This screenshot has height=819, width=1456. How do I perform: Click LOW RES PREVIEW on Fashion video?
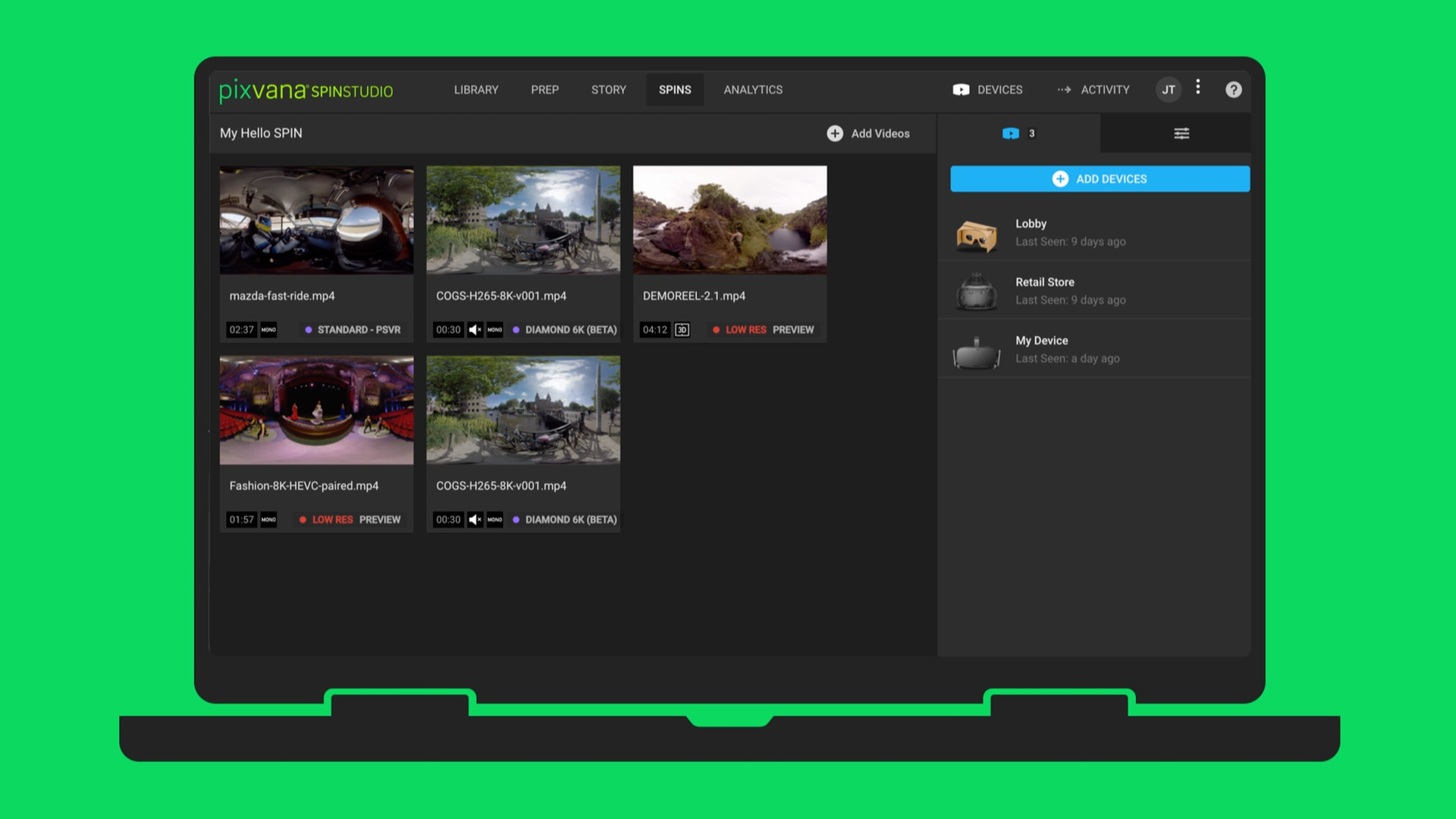[x=350, y=519]
